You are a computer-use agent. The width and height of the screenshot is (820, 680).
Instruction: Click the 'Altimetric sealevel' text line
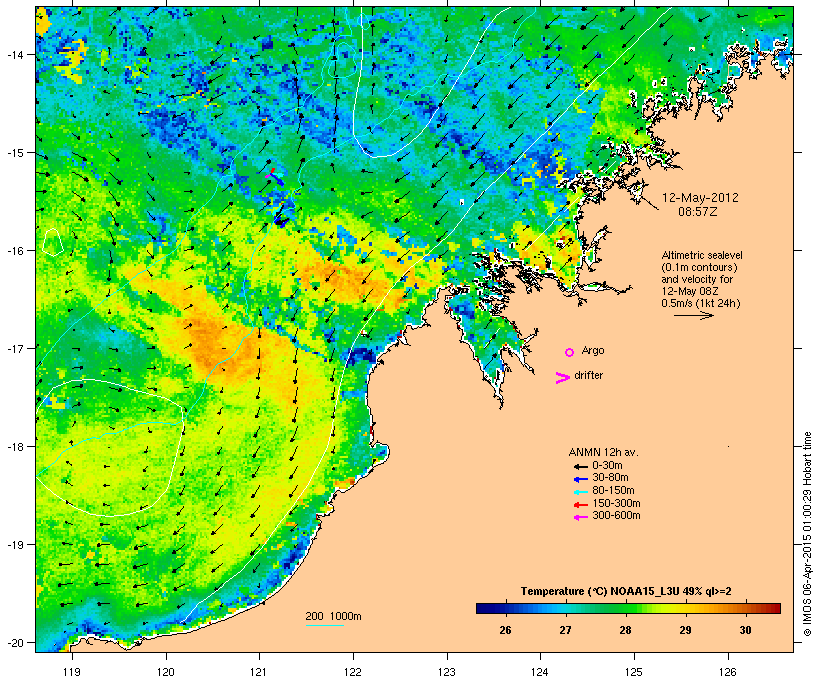(702, 255)
